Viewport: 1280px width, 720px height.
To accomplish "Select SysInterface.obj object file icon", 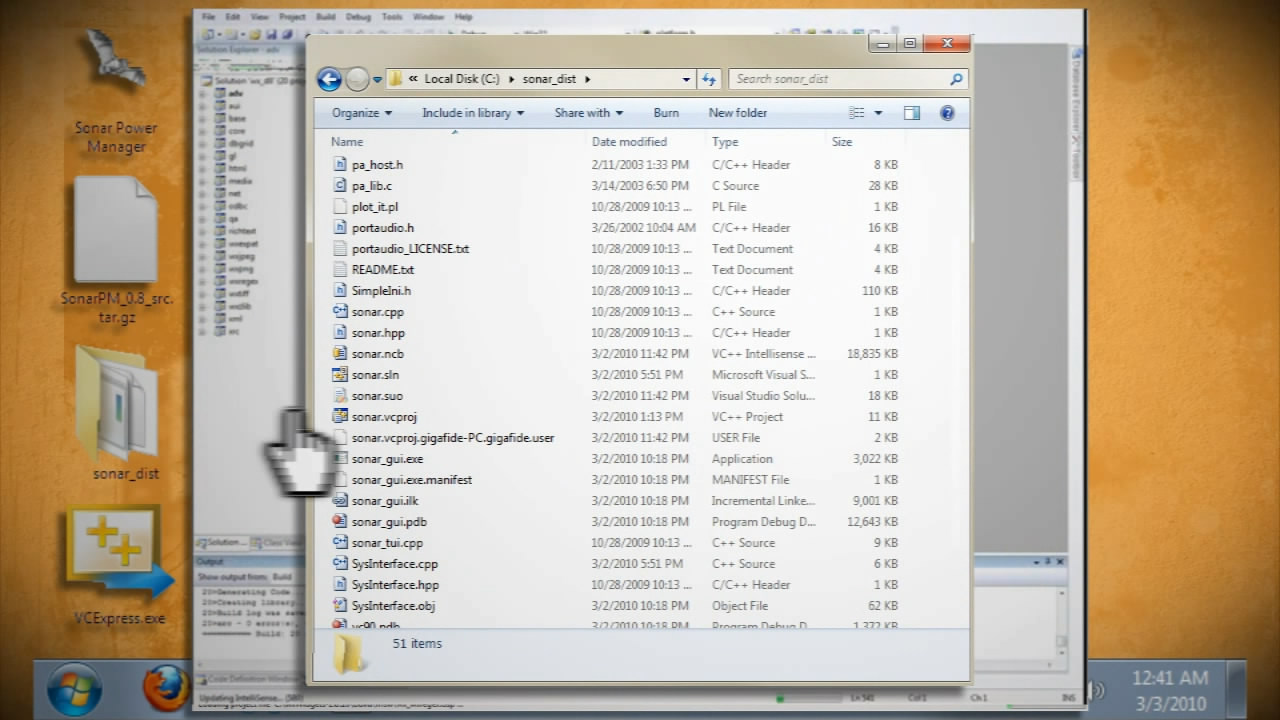I will (x=340, y=606).
